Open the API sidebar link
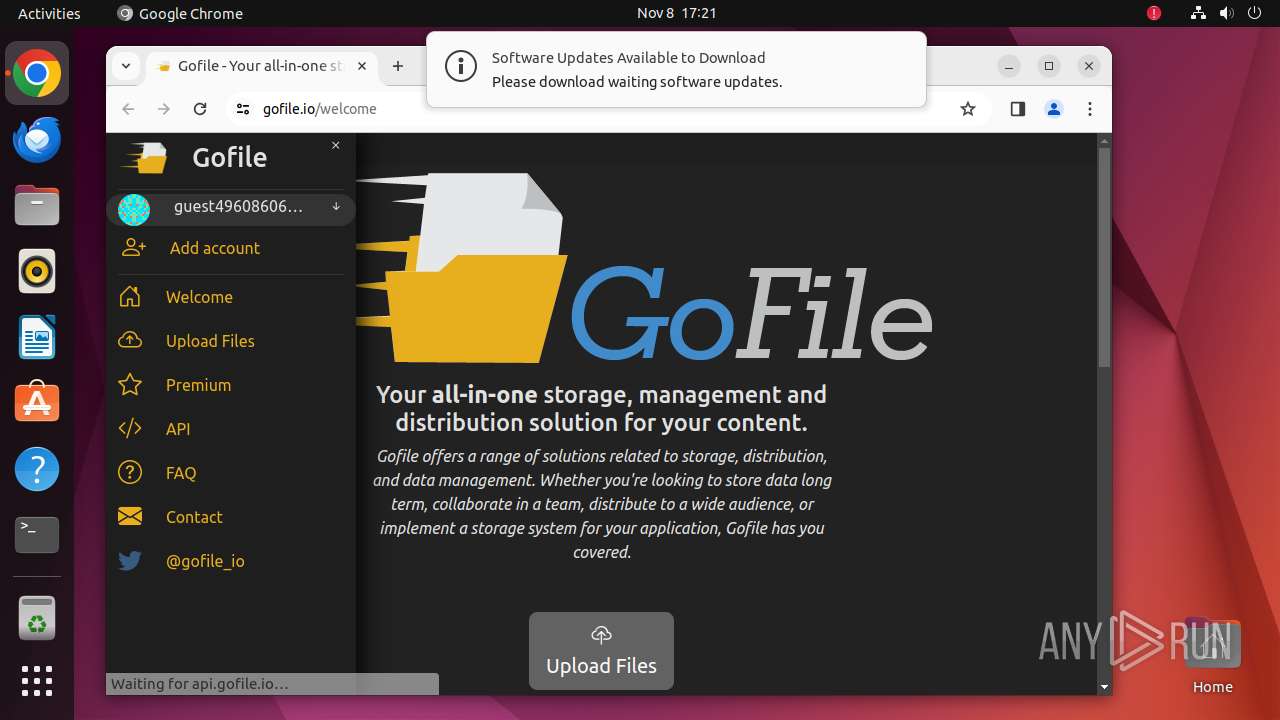The width and height of the screenshot is (1280, 720). coord(178,429)
